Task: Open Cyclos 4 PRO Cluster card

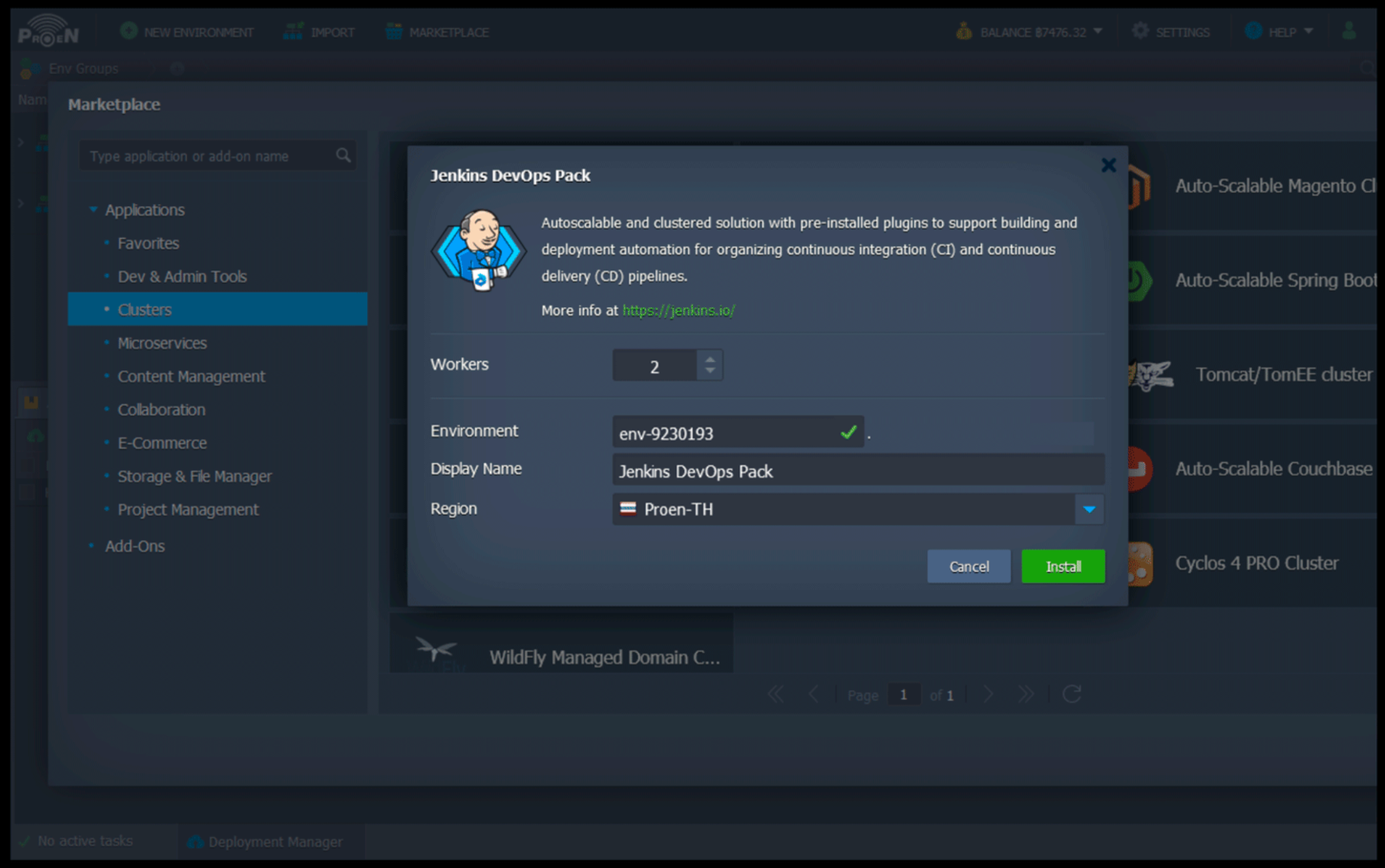Action: tap(1253, 563)
